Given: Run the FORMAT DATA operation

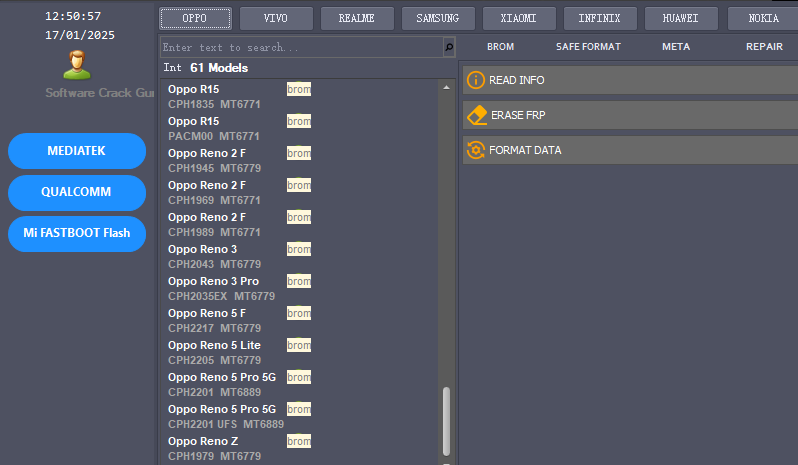Looking at the screenshot, I should (630, 150).
